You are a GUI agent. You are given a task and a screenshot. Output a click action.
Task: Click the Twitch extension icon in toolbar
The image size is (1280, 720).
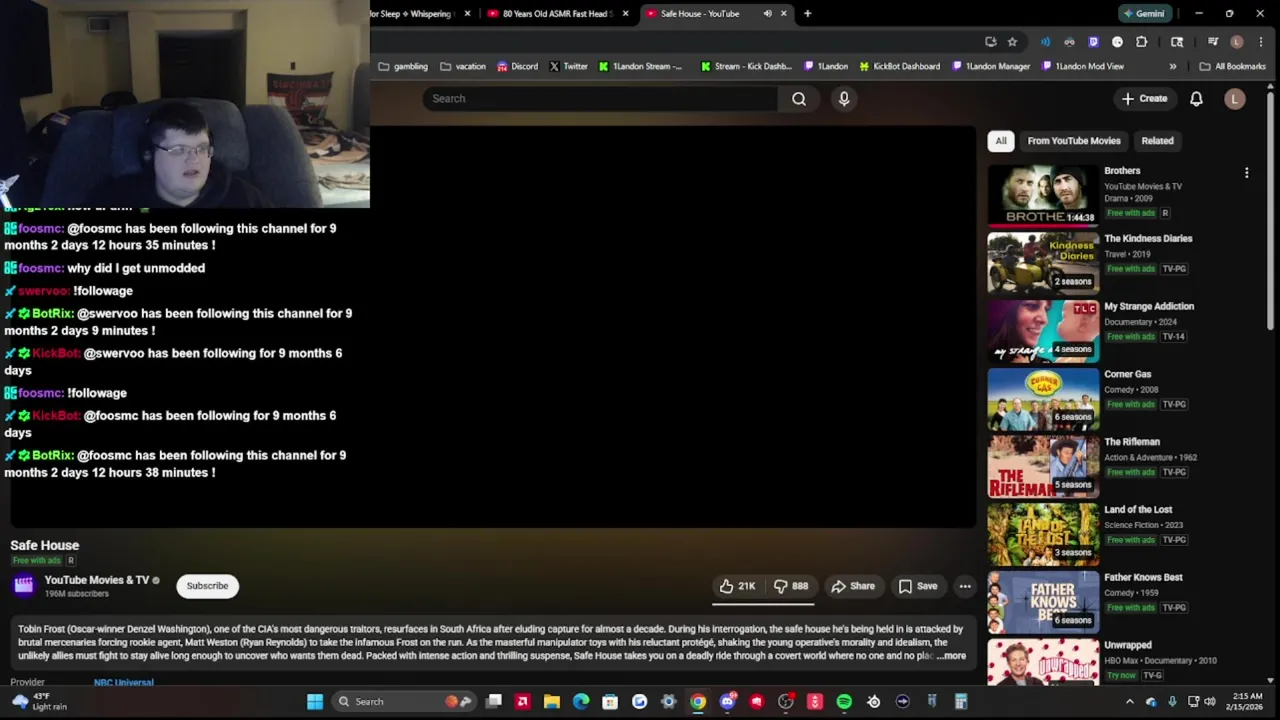(1093, 42)
